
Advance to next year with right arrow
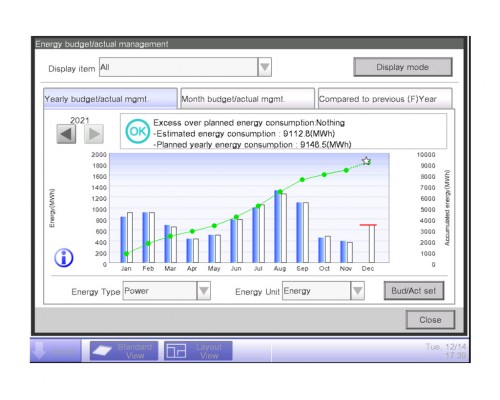click(x=94, y=134)
